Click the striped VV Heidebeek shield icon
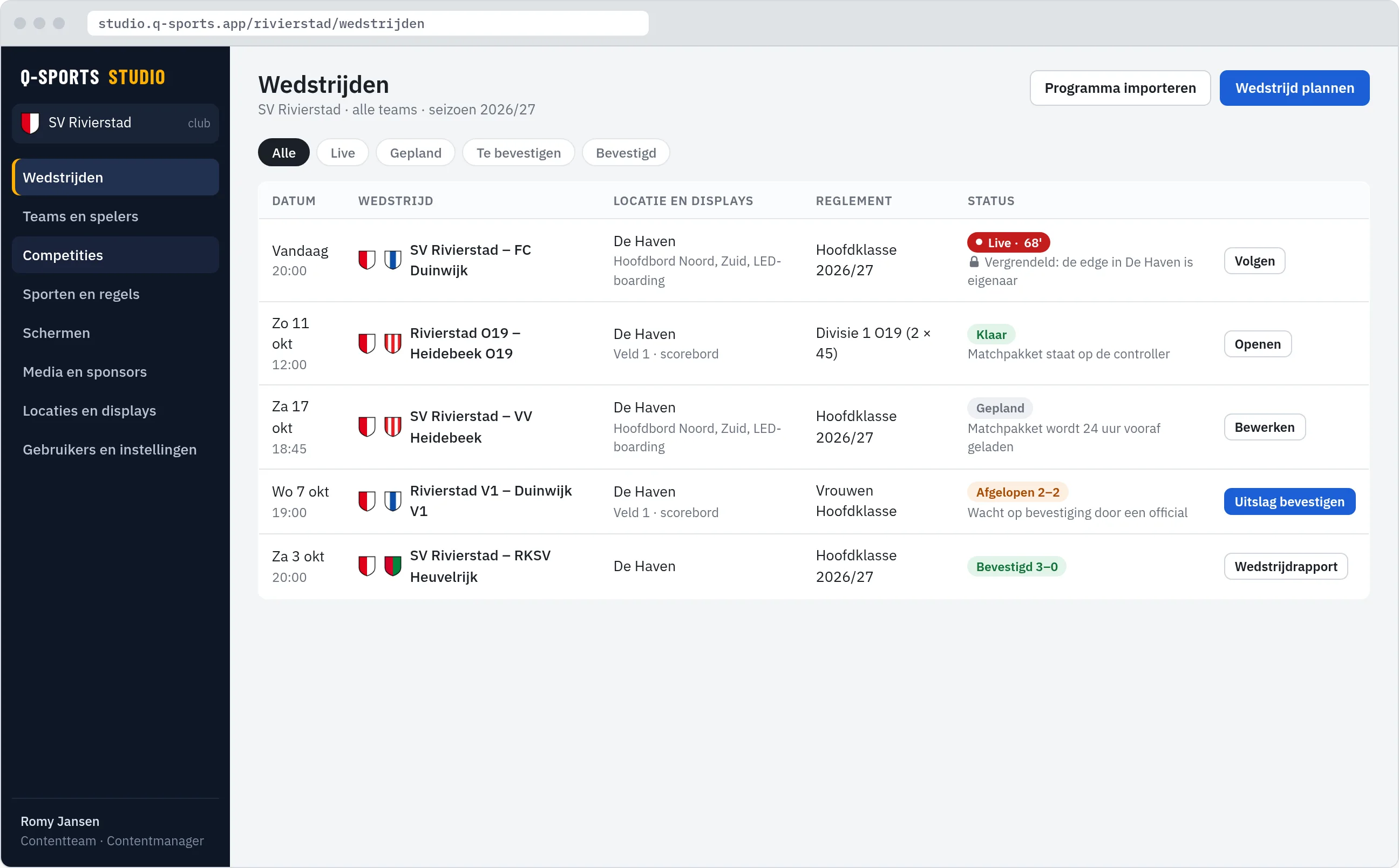The image size is (1399, 868). pos(392,426)
